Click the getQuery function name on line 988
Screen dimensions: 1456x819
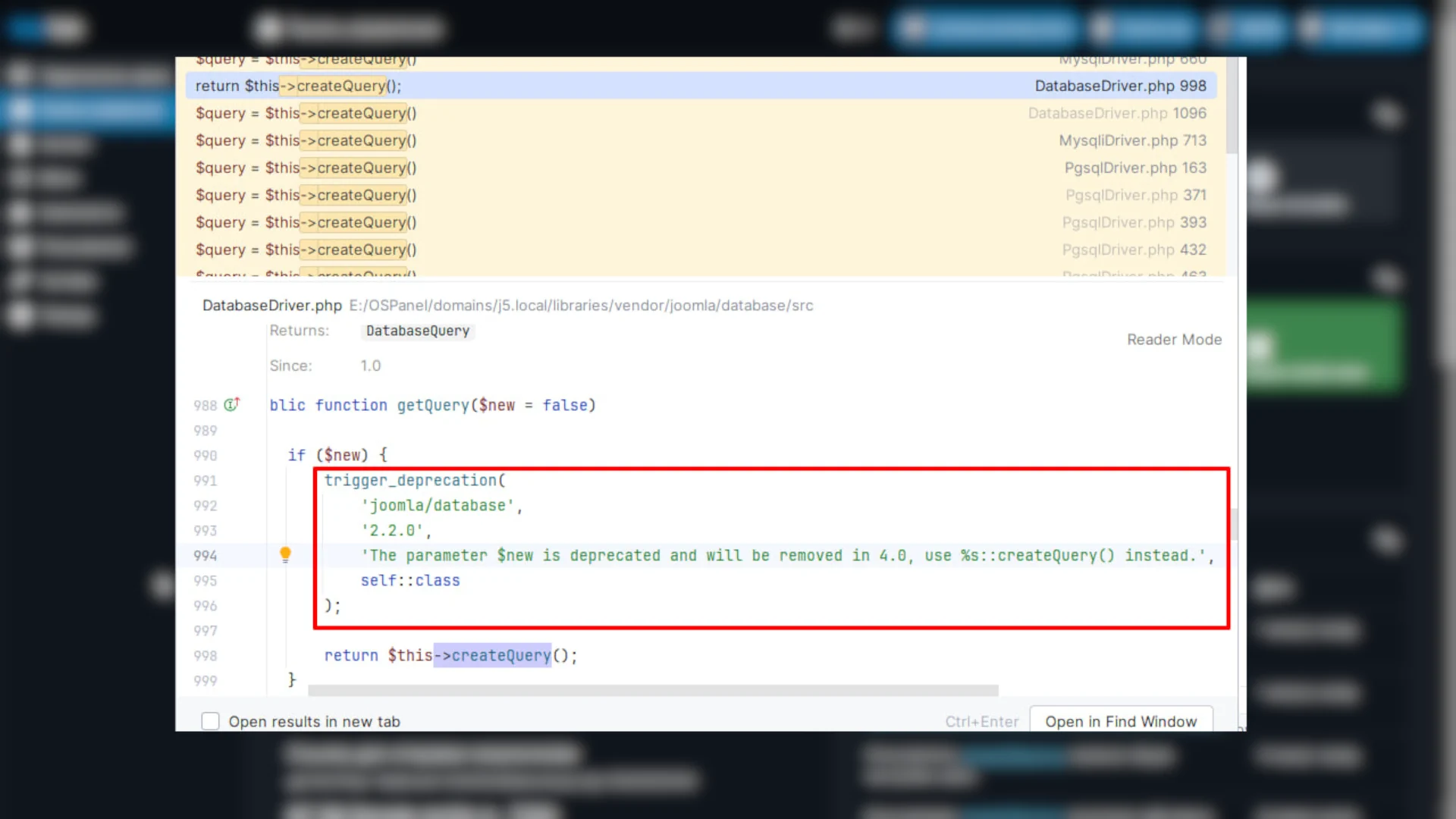[433, 405]
